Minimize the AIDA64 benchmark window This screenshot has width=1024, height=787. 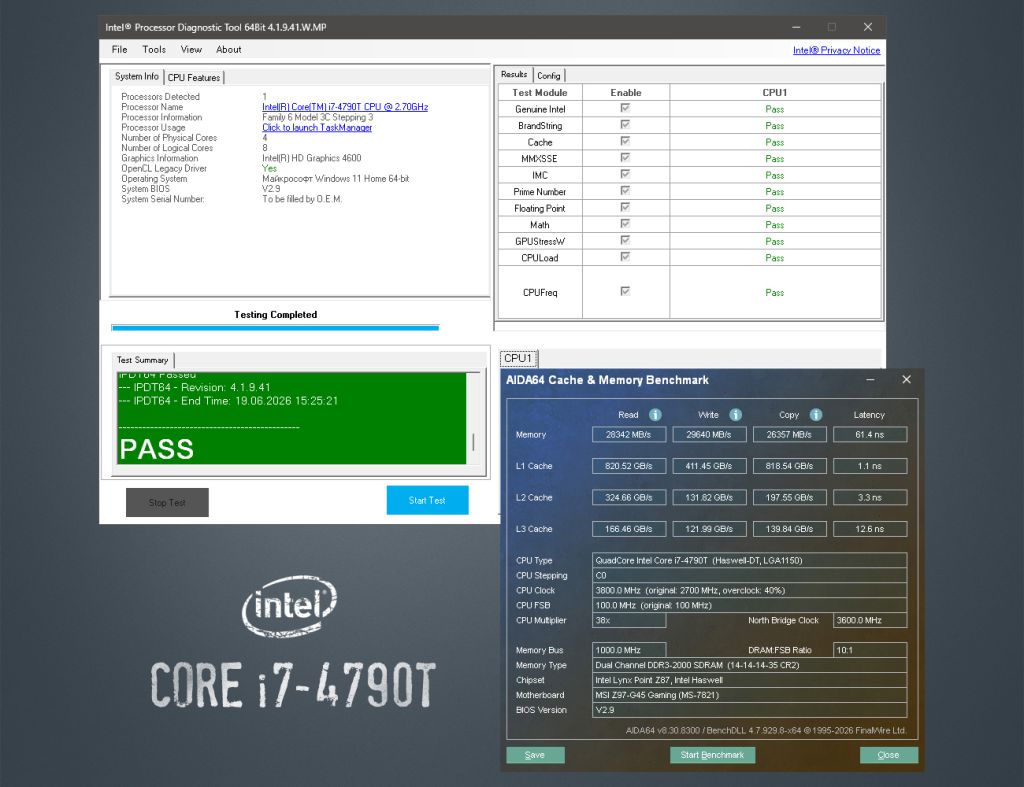coord(871,379)
